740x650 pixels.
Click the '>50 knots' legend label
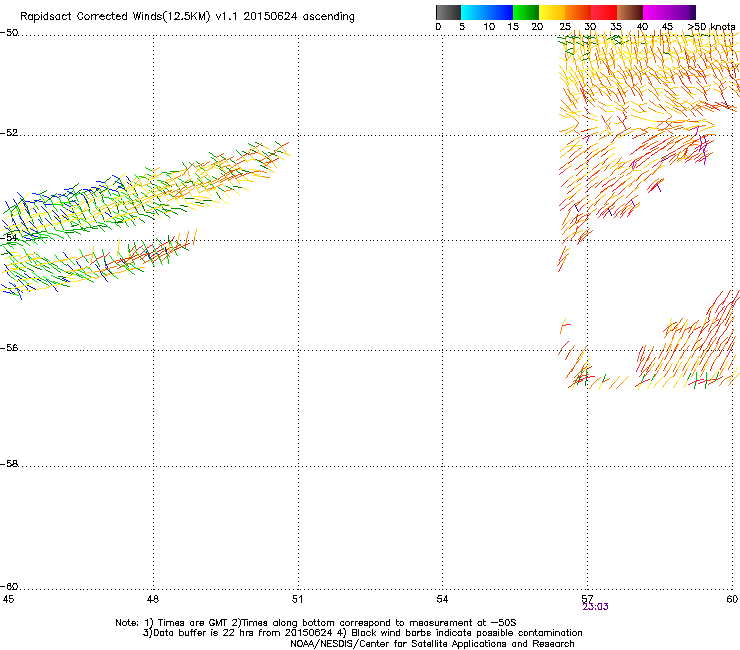(711, 27)
